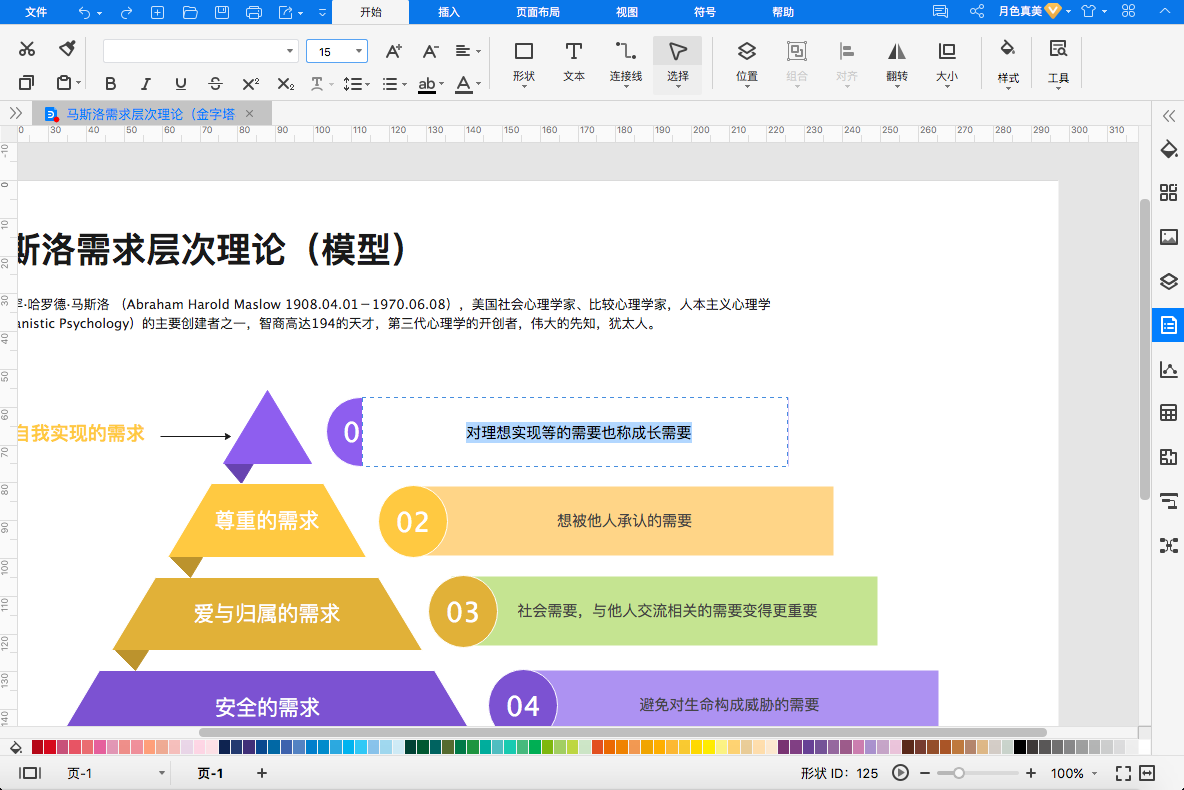Pick the black color swatch in palette
The height and width of the screenshot is (790, 1184).
point(1020,747)
